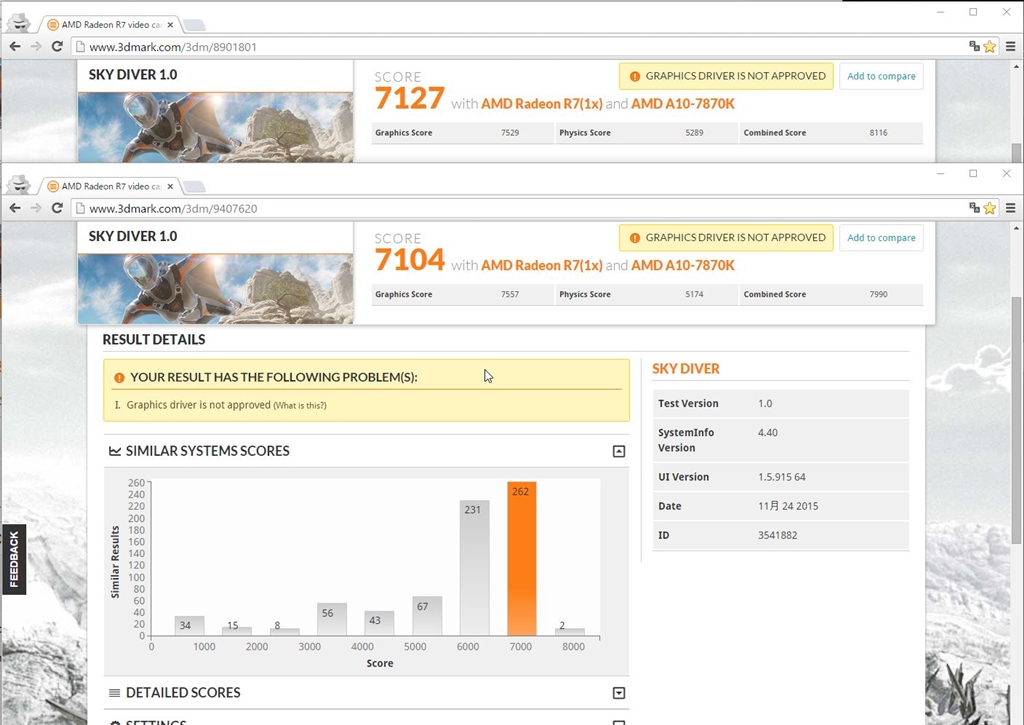Go forward in the rear 8901801 window
1024x725 pixels.
click(x=36, y=46)
